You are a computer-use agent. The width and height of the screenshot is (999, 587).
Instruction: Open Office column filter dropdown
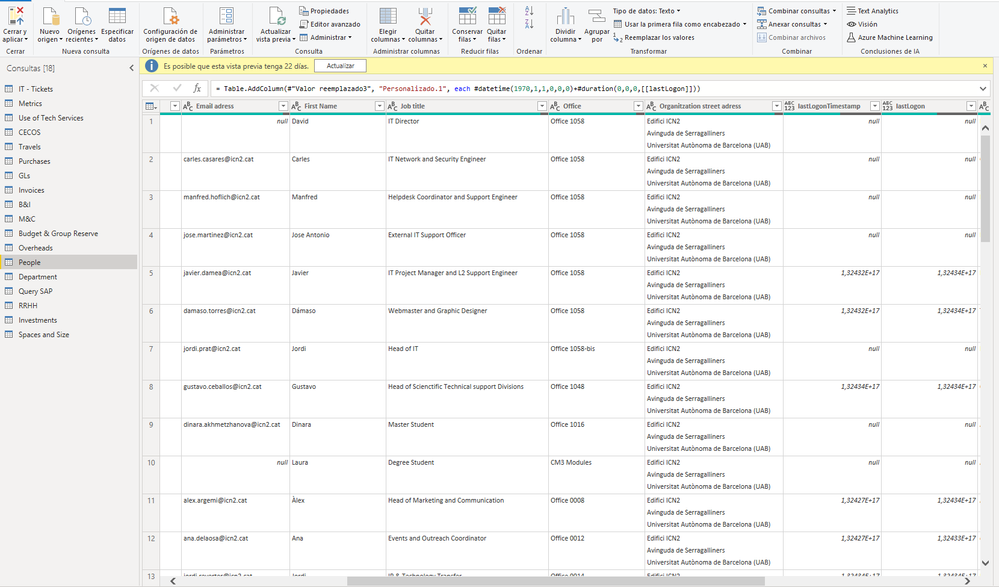point(638,106)
